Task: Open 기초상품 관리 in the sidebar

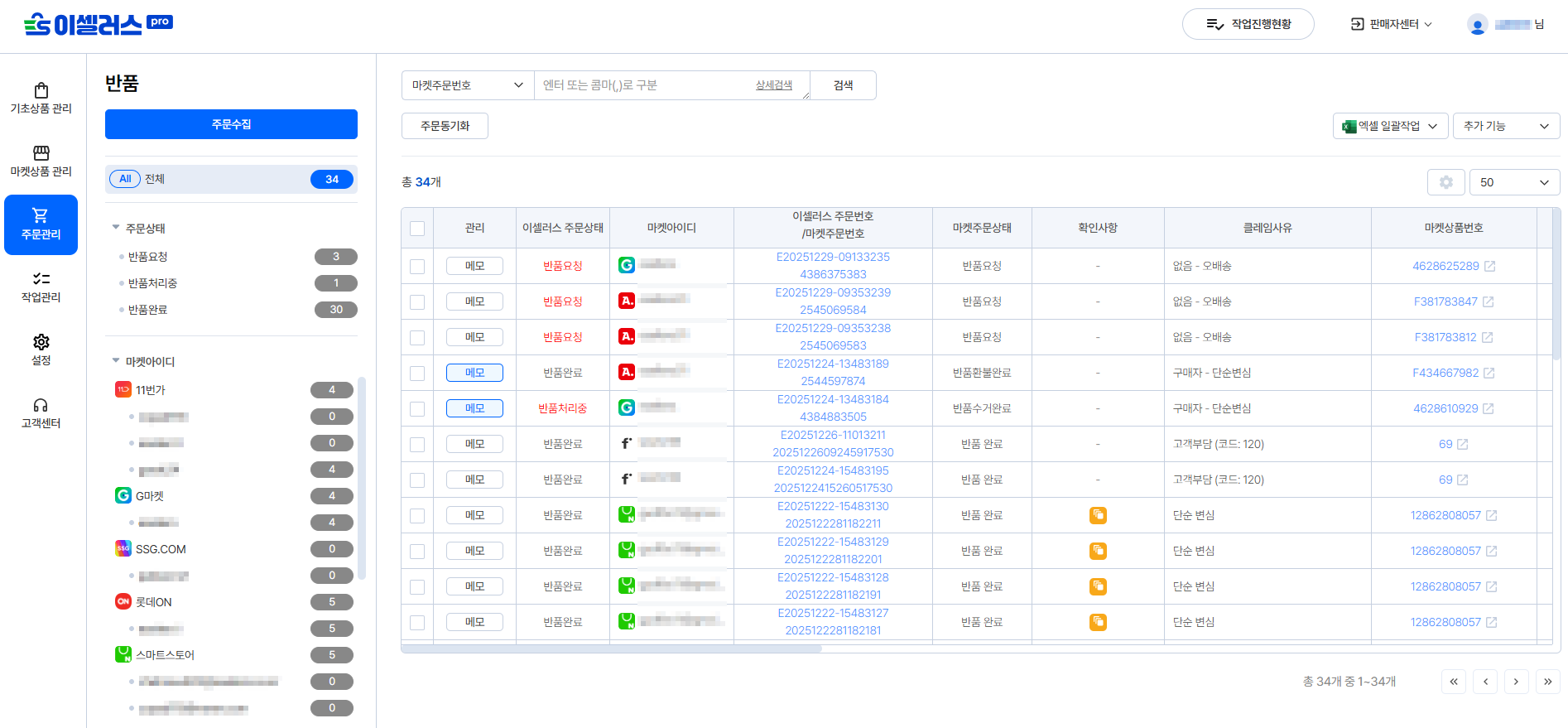Action: pyautogui.click(x=41, y=98)
